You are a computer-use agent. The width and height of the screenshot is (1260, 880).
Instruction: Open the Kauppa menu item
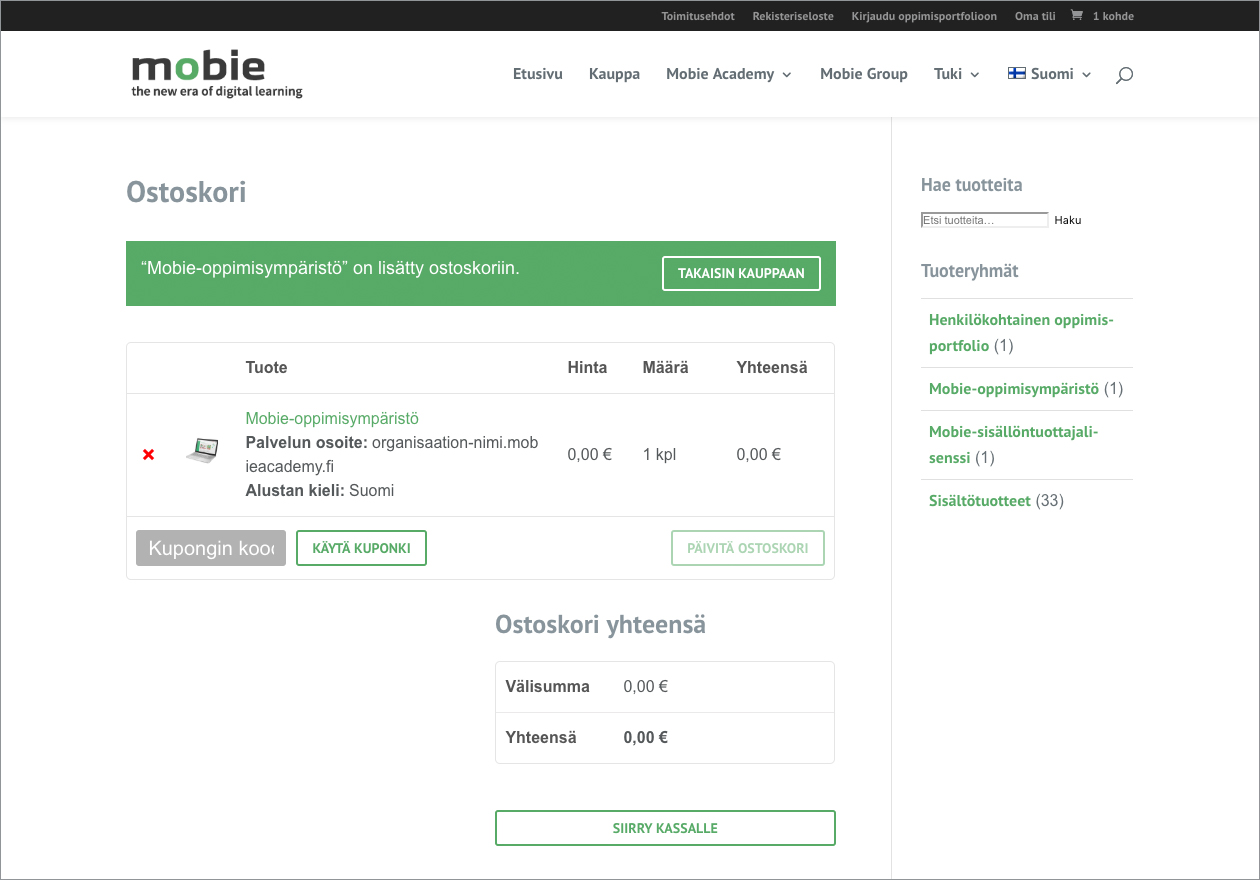[x=614, y=74]
